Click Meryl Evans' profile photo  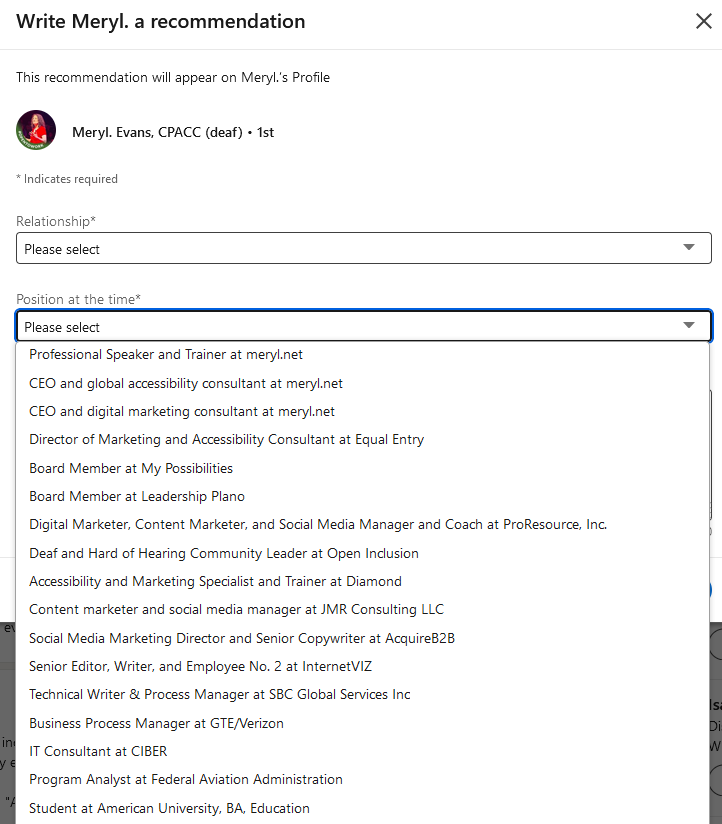pyautogui.click(x=36, y=131)
